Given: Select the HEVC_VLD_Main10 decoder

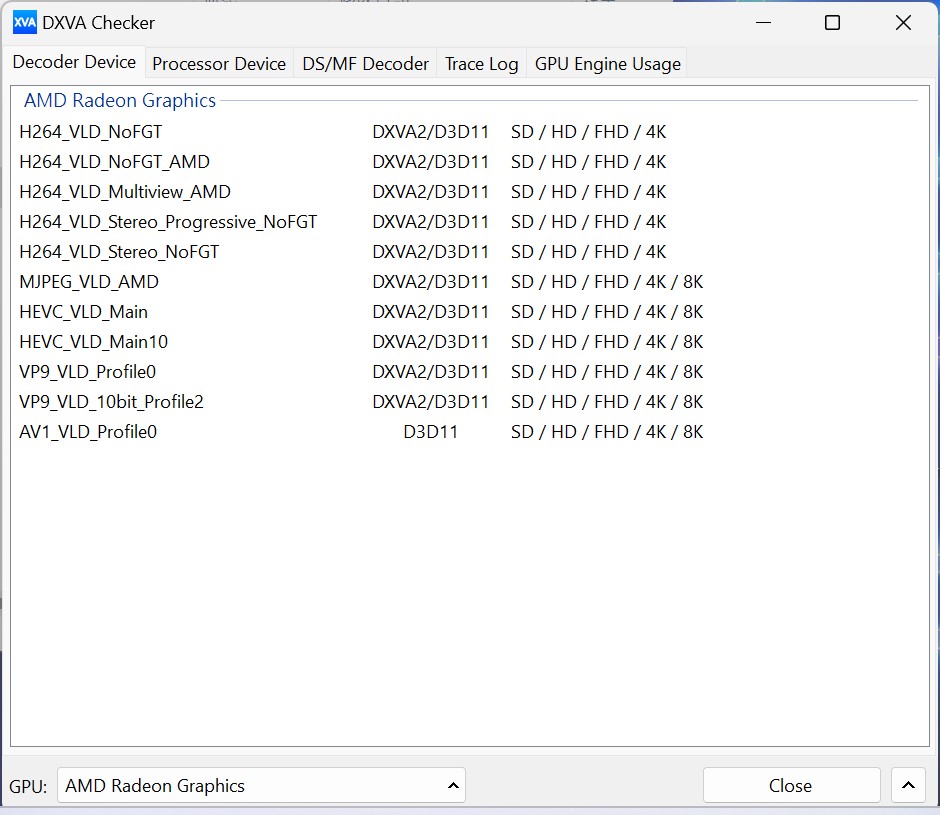Looking at the screenshot, I should click(94, 342).
